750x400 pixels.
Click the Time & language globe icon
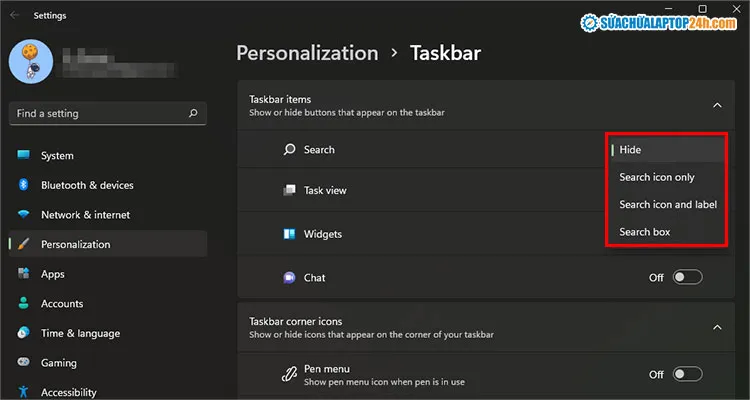22,333
